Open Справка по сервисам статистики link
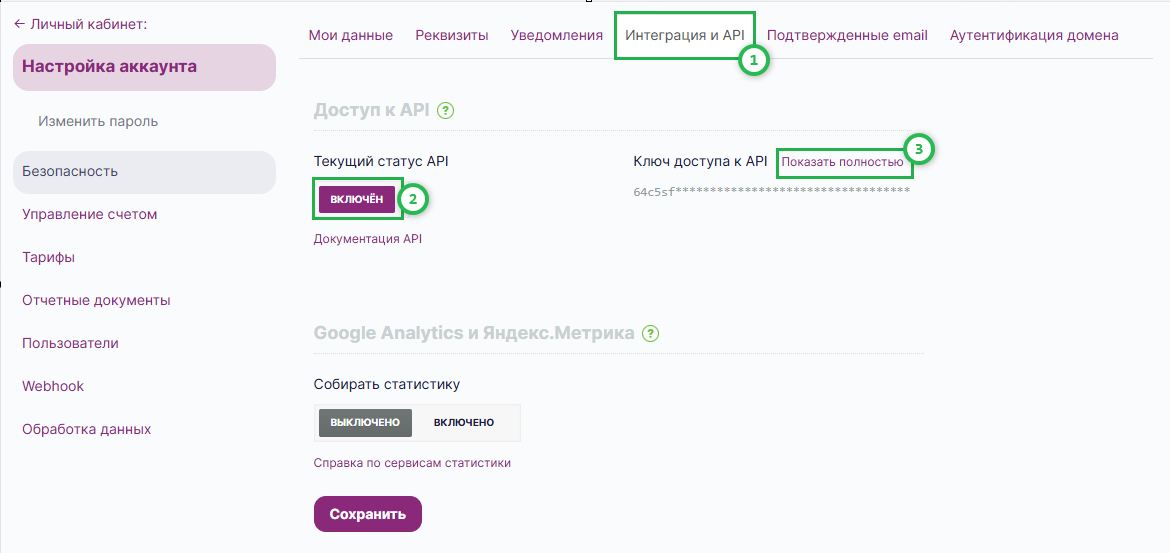1170x553 pixels. (413, 463)
